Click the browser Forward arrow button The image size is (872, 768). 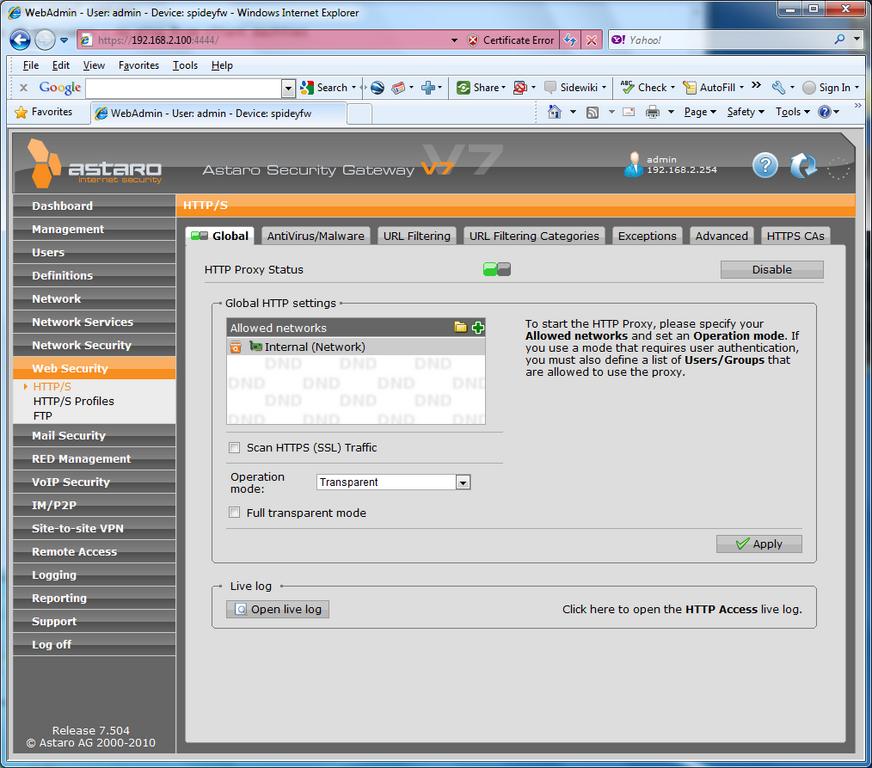click(x=45, y=39)
